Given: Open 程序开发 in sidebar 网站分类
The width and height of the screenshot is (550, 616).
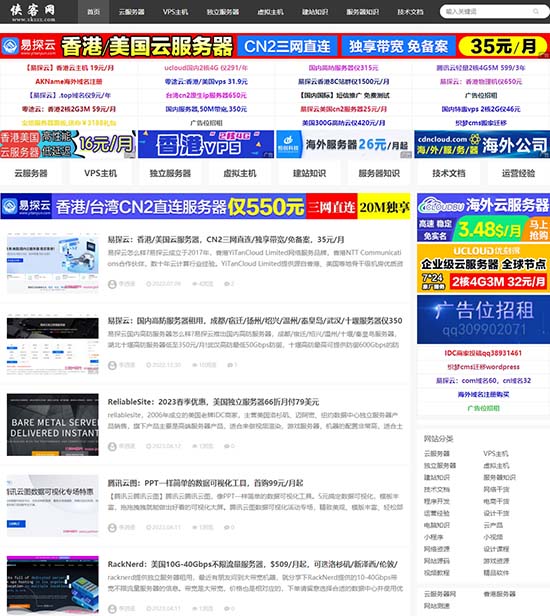Looking at the screenshot, I should 436,501.
